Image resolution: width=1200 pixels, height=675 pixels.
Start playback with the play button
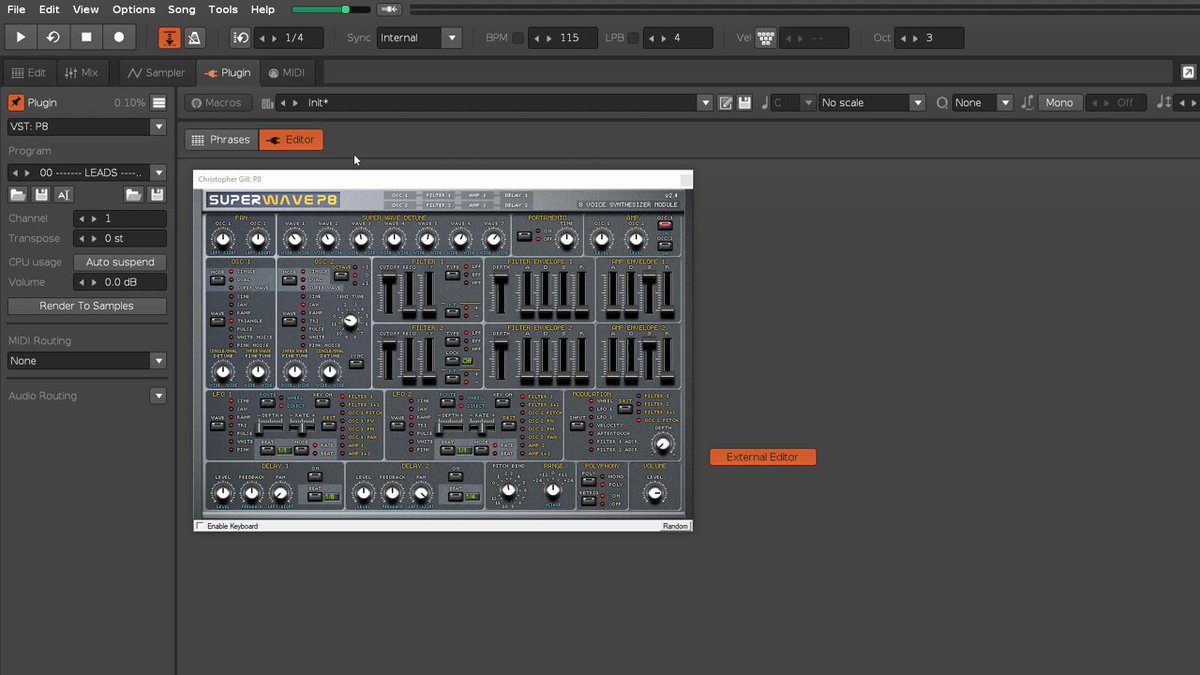click(20, 37)
